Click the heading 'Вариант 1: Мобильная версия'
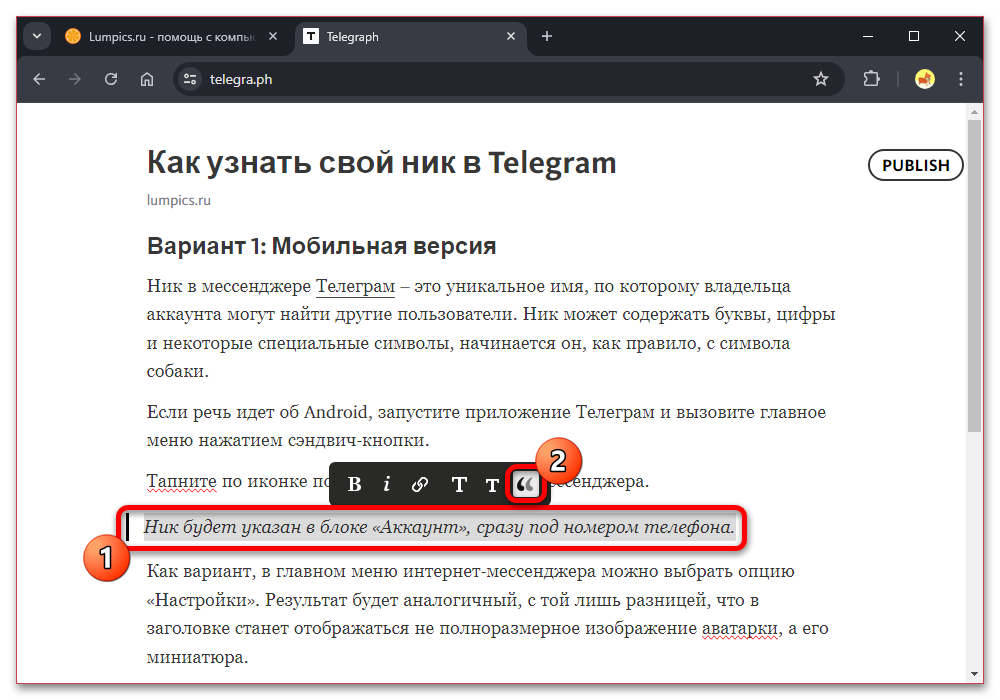1000x700 pixels. [321, 246]
